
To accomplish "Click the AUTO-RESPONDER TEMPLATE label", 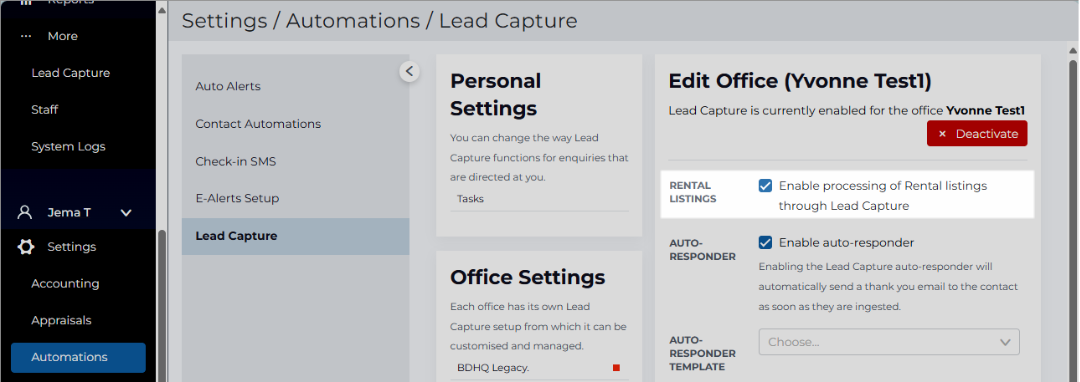I will pyautogui.click(x=703, y=353).
